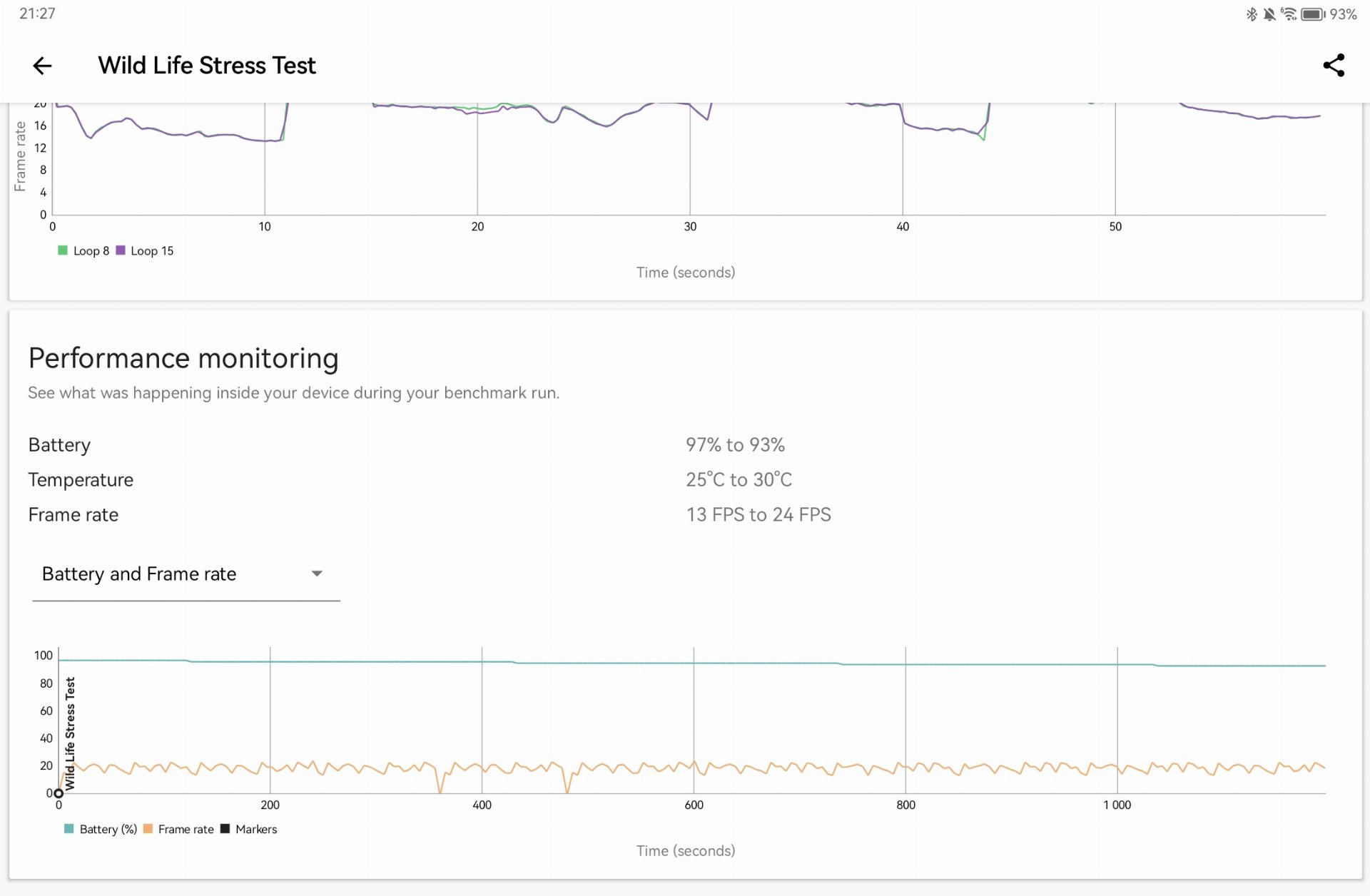Tap the muted notifications bell icon
The width and height of the screenshot is (1370, 896).
(x=1269, y=14)
